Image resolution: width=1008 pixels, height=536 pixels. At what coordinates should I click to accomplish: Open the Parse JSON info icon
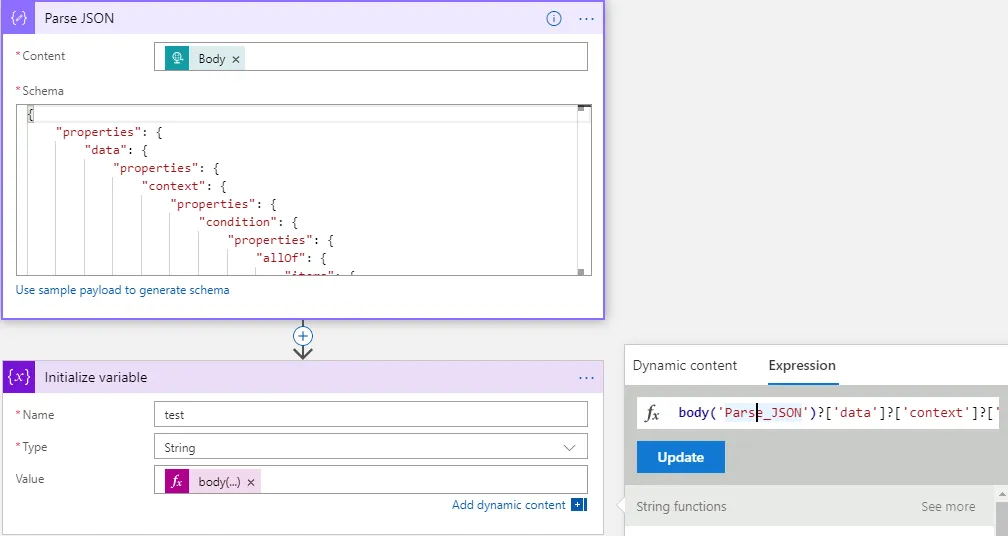coord(554,19)
